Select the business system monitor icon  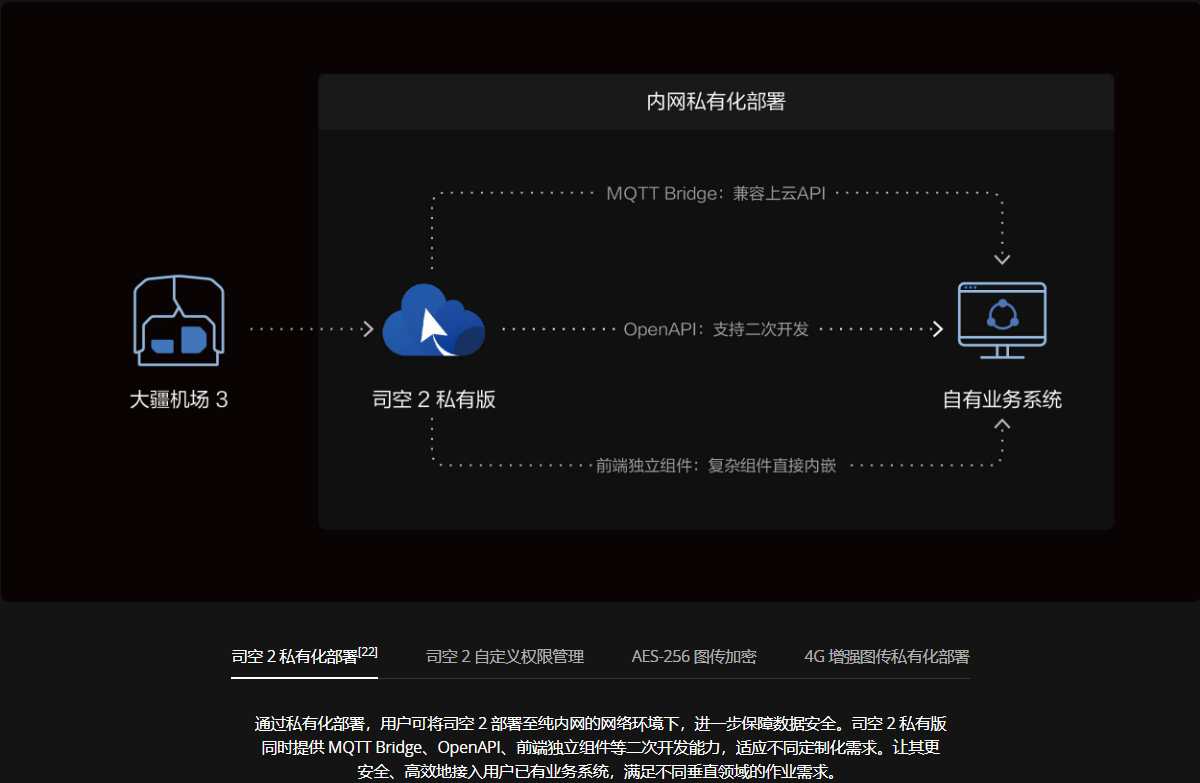1002,320
